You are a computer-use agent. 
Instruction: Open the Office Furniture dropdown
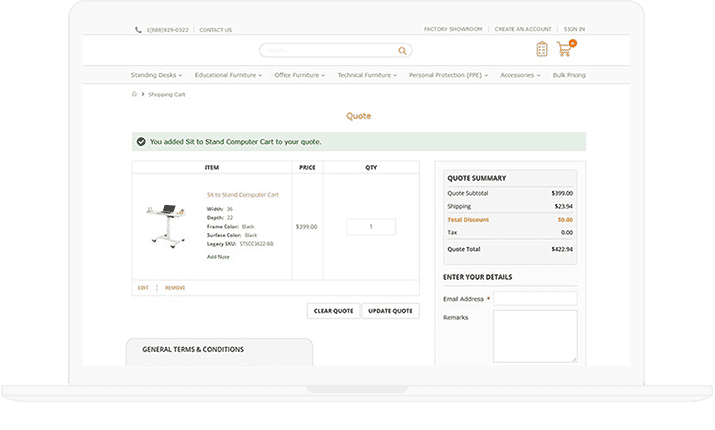tap(301, 75)
